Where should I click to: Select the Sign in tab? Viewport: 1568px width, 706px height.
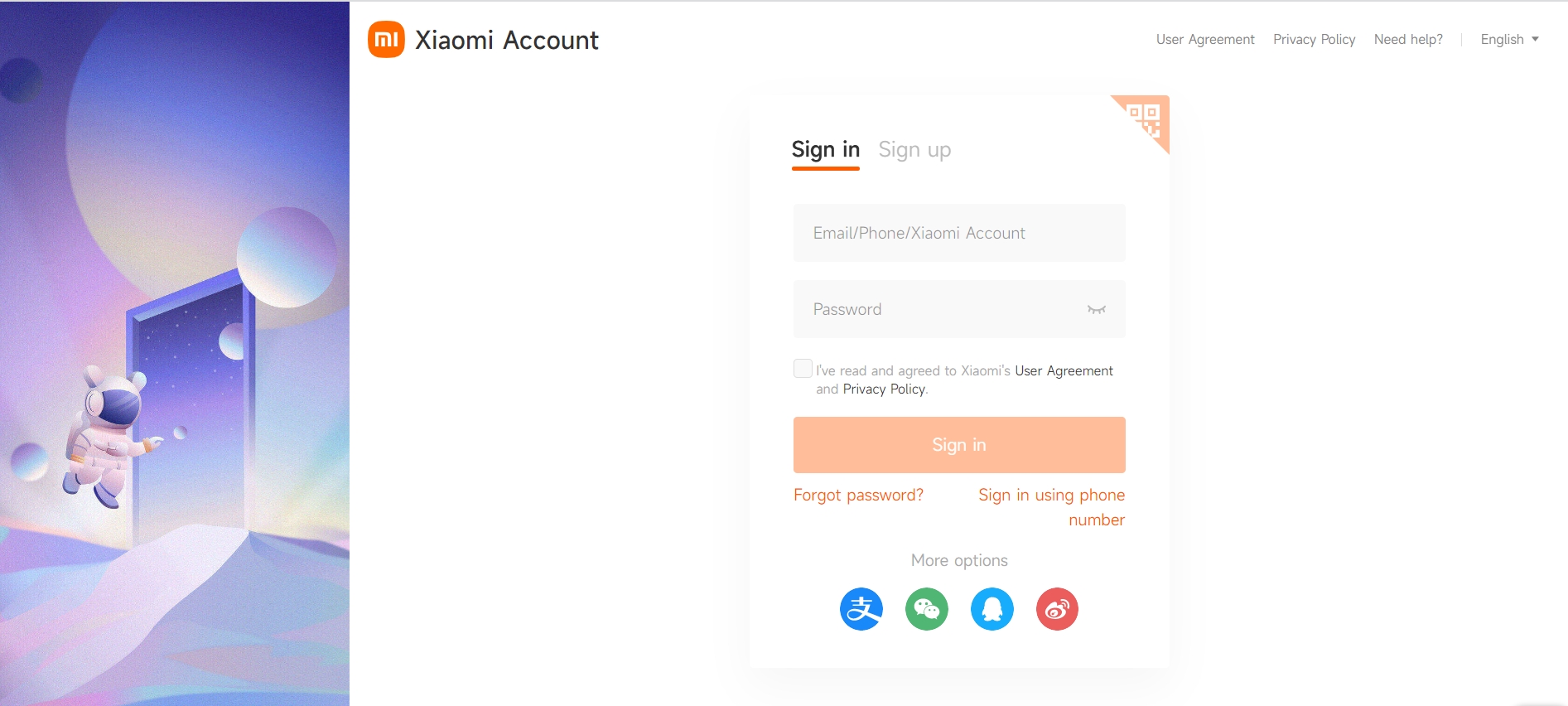click(826, 150)
